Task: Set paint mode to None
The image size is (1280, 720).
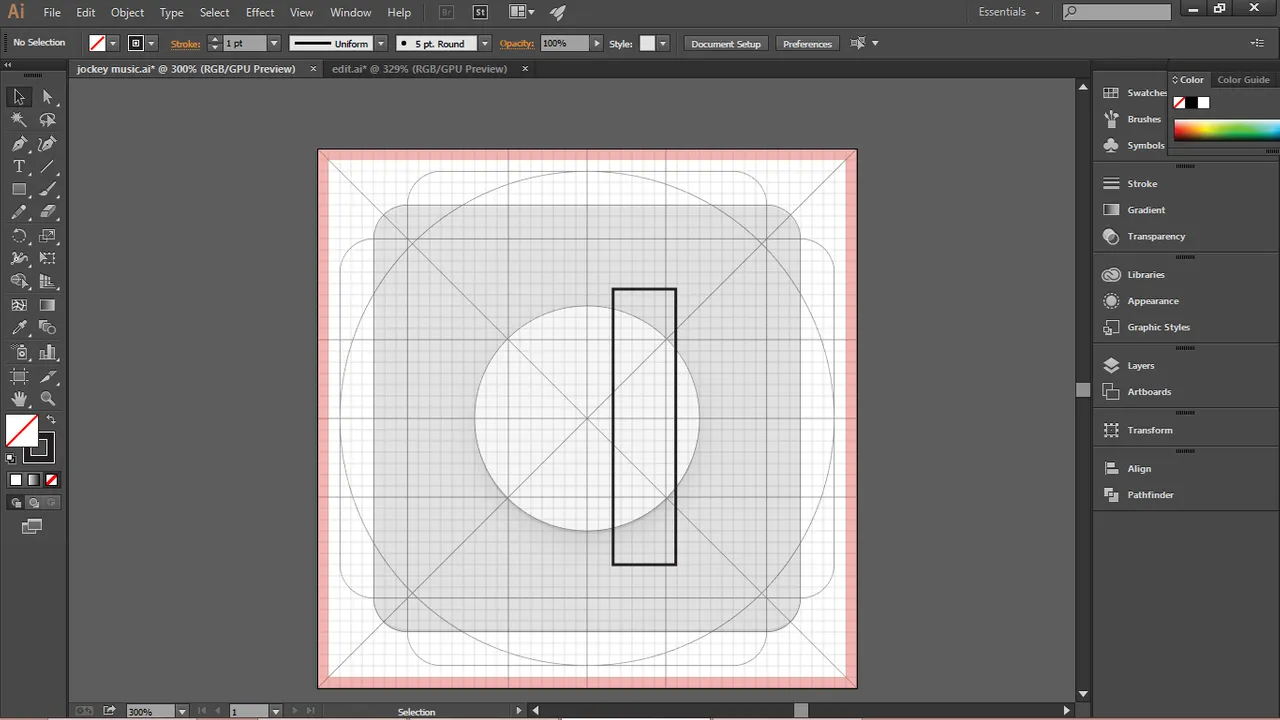Action: point(52,480)
